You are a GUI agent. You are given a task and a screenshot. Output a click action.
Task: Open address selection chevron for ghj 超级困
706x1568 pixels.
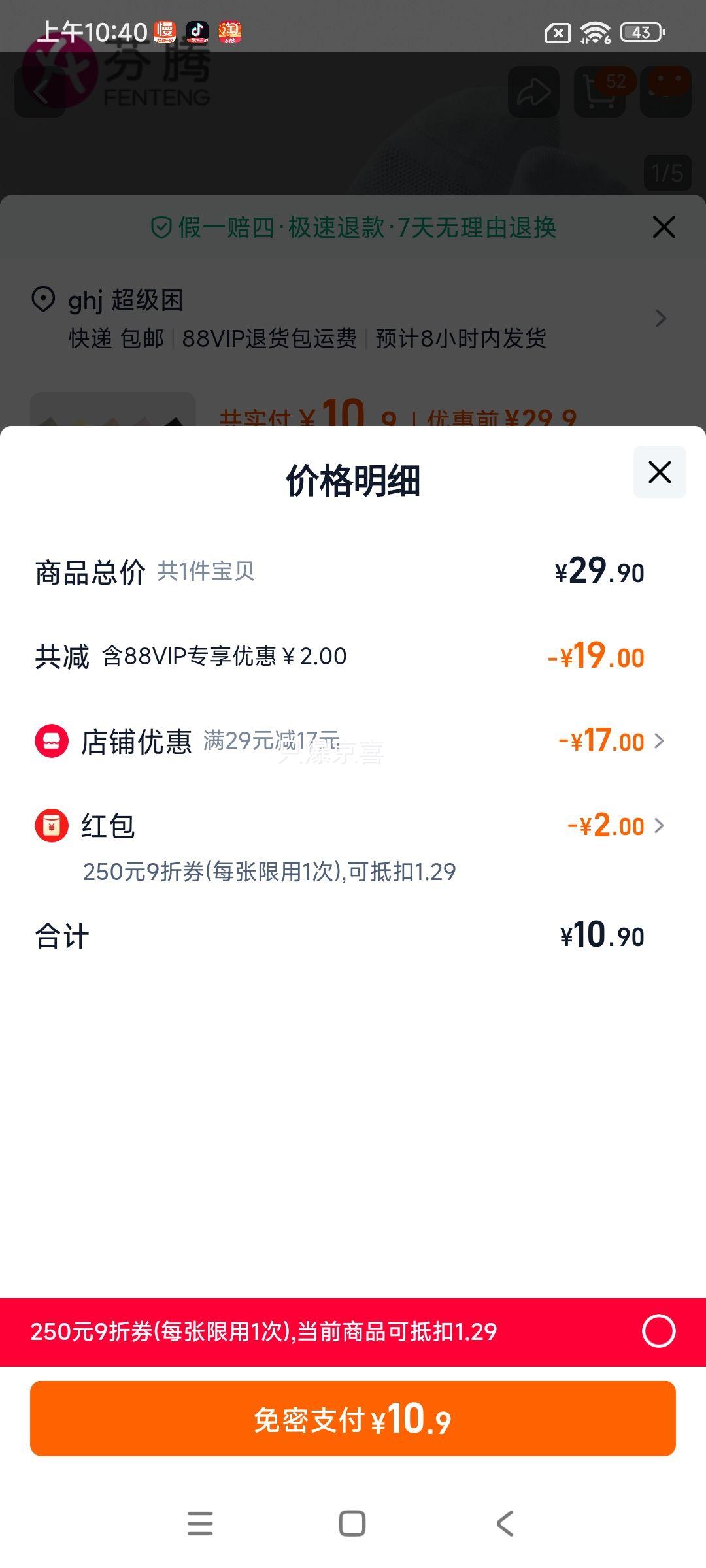[x=661, y=318]
